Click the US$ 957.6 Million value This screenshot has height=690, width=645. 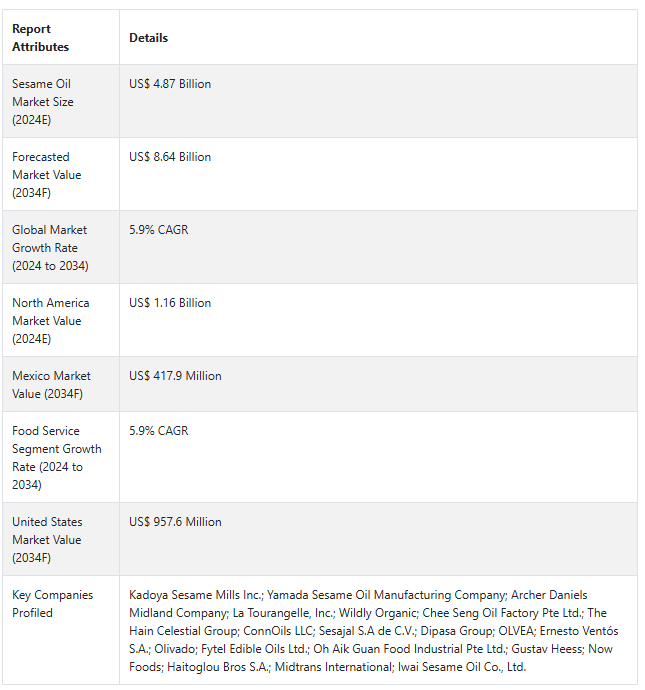(x=175, y=522)
